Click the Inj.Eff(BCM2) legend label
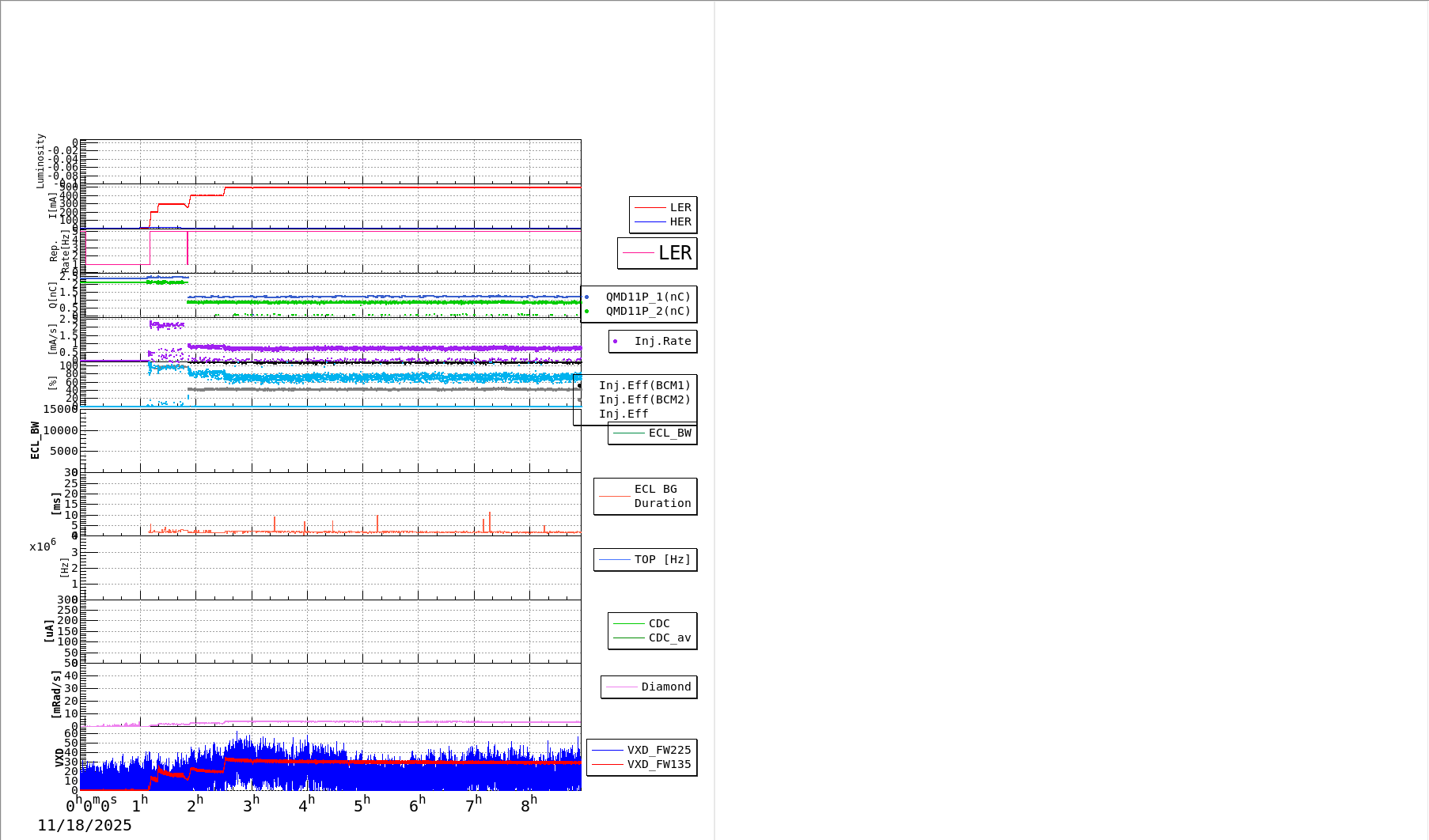 pos(644,400)
